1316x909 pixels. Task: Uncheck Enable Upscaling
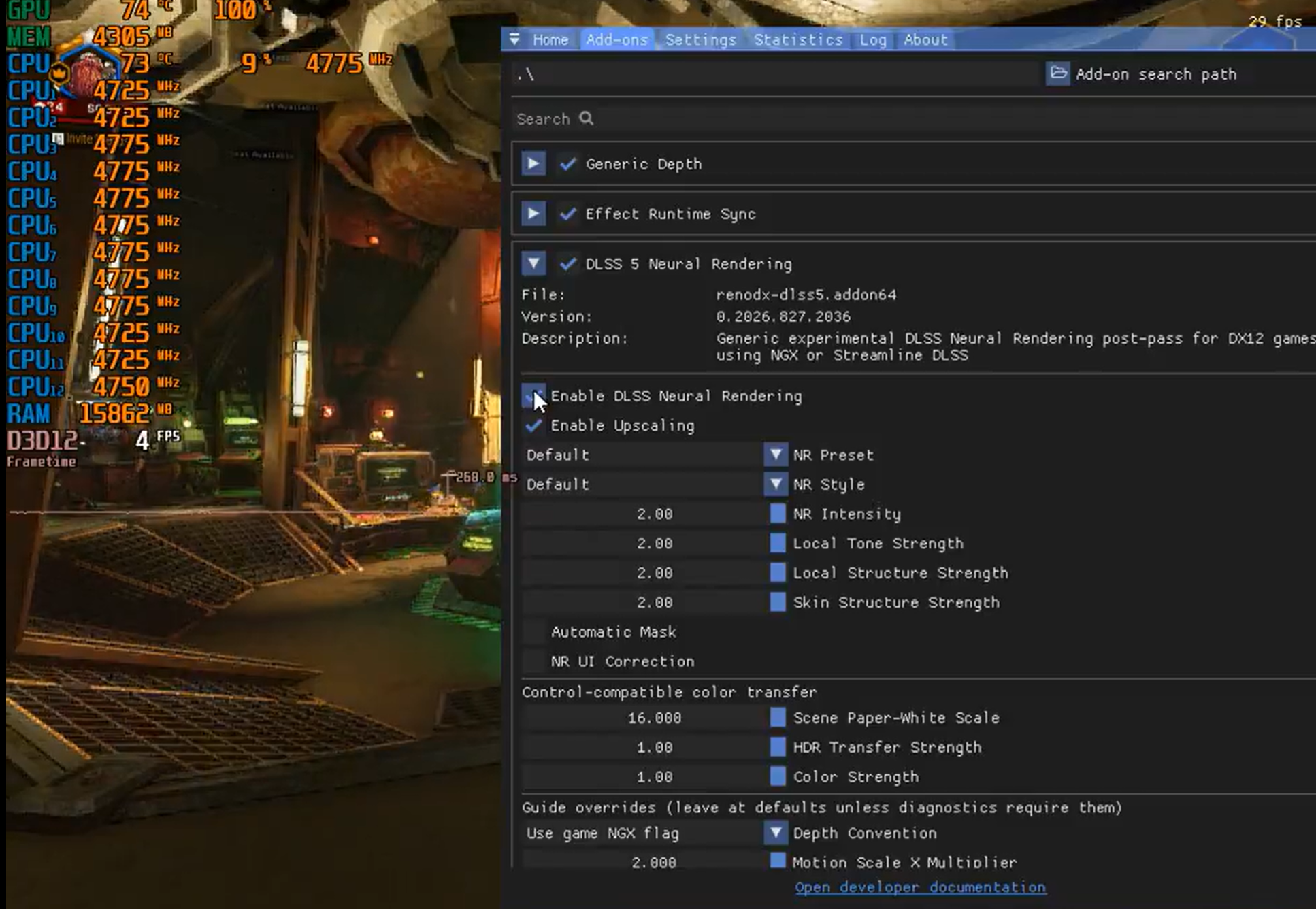(533, 425)
